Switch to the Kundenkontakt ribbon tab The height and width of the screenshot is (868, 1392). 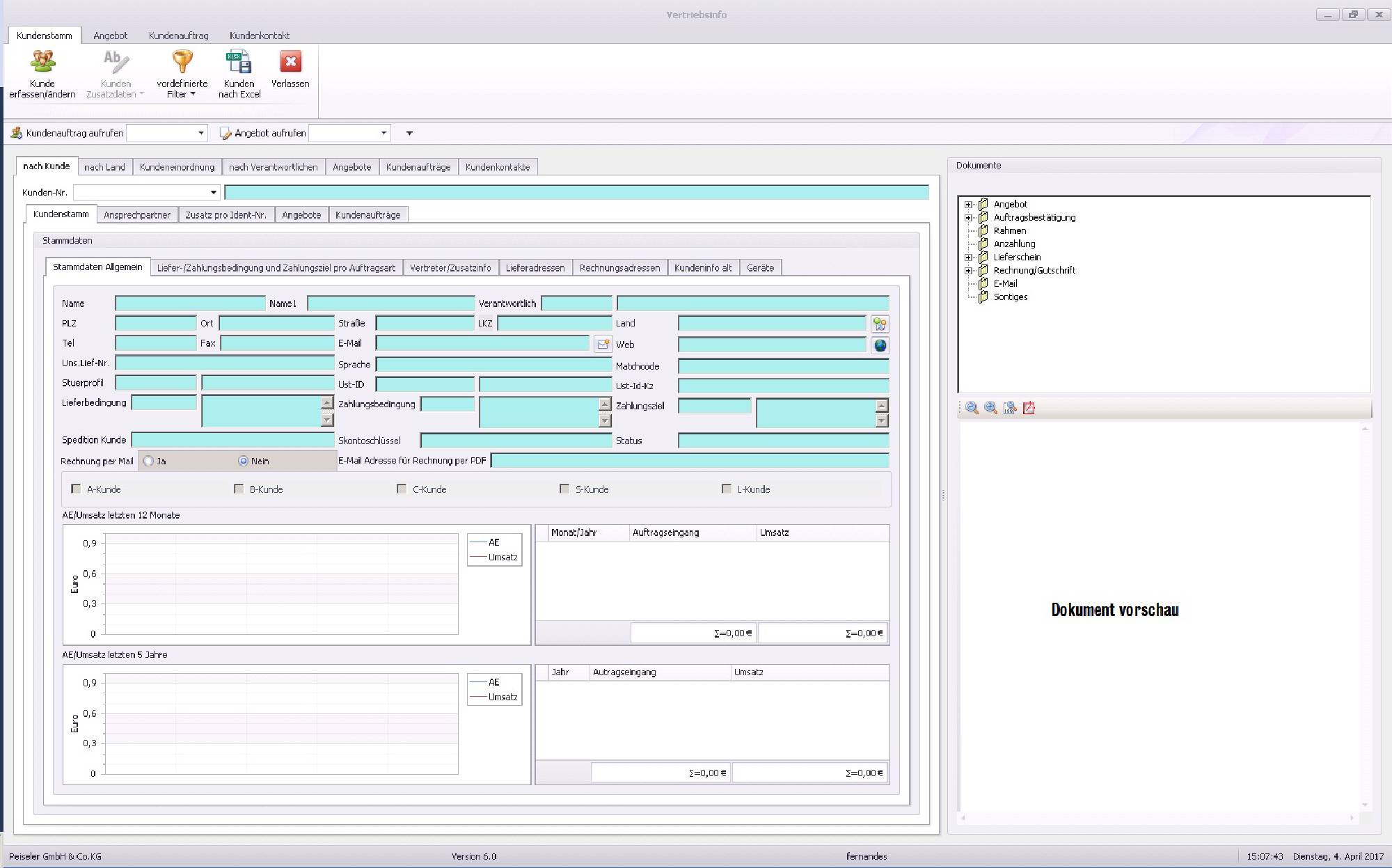point(260,35)
